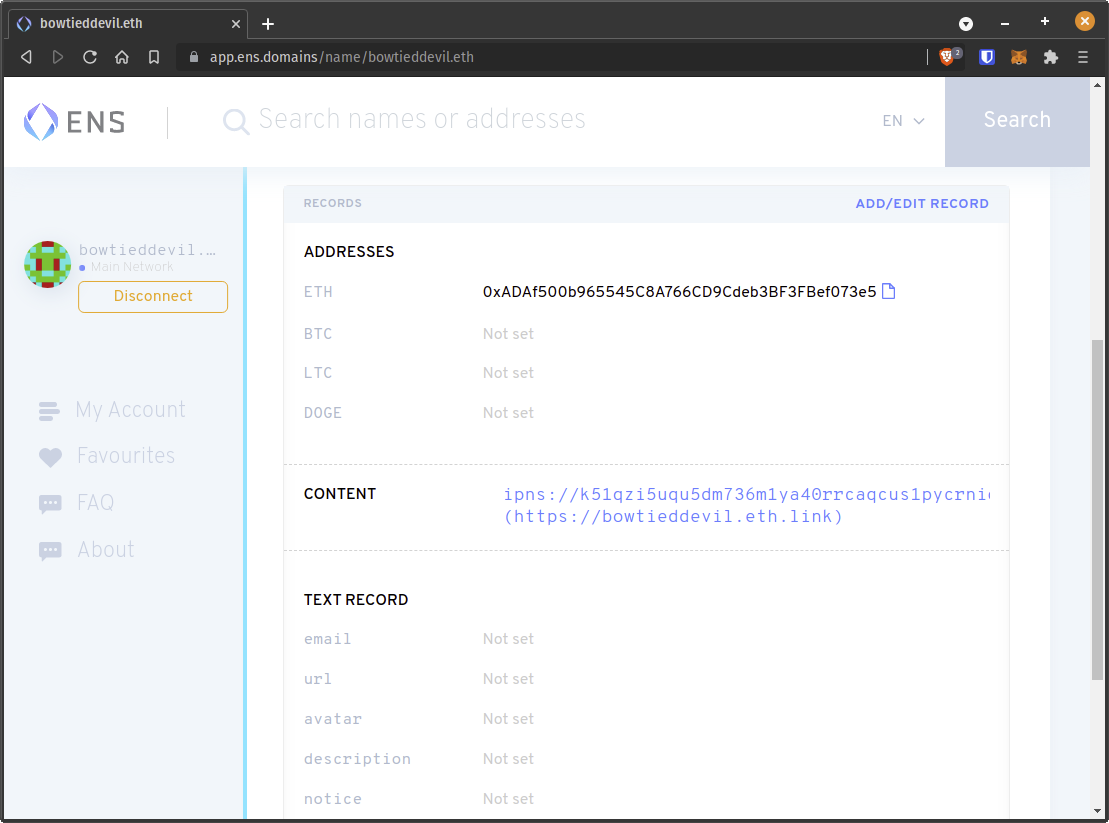This screenshot has height=823, width=1109.
Task: Click the padlock site security icon
Action: click(194, 57)
